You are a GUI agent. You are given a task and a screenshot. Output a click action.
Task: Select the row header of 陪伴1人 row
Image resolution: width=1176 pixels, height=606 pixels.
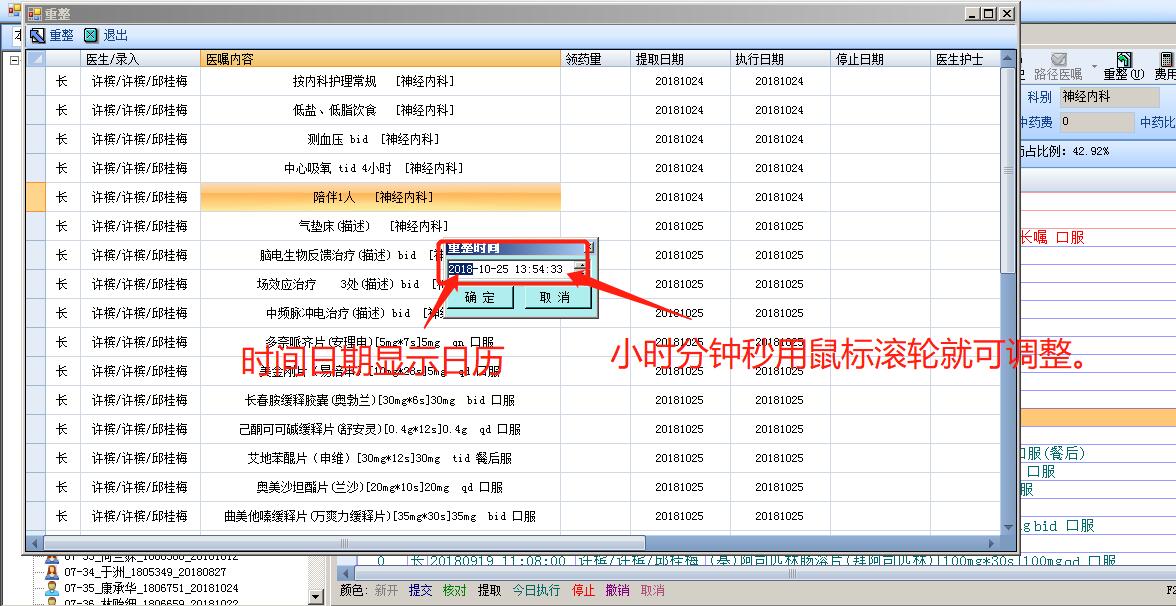36,197
